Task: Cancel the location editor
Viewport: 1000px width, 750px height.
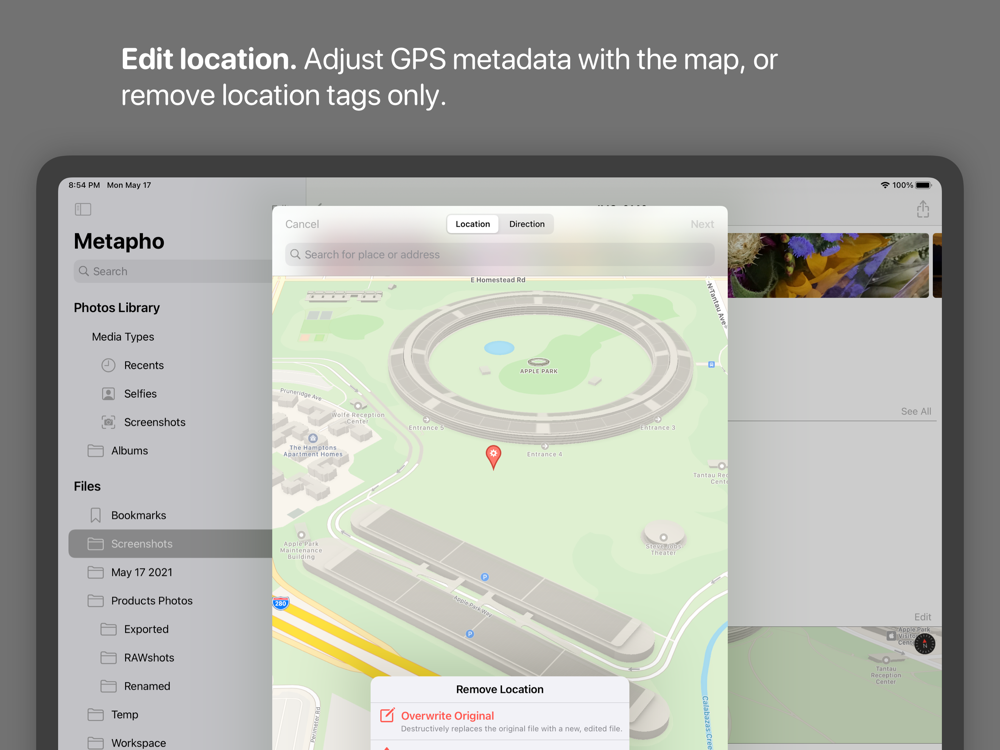Action: pos(302,224)
